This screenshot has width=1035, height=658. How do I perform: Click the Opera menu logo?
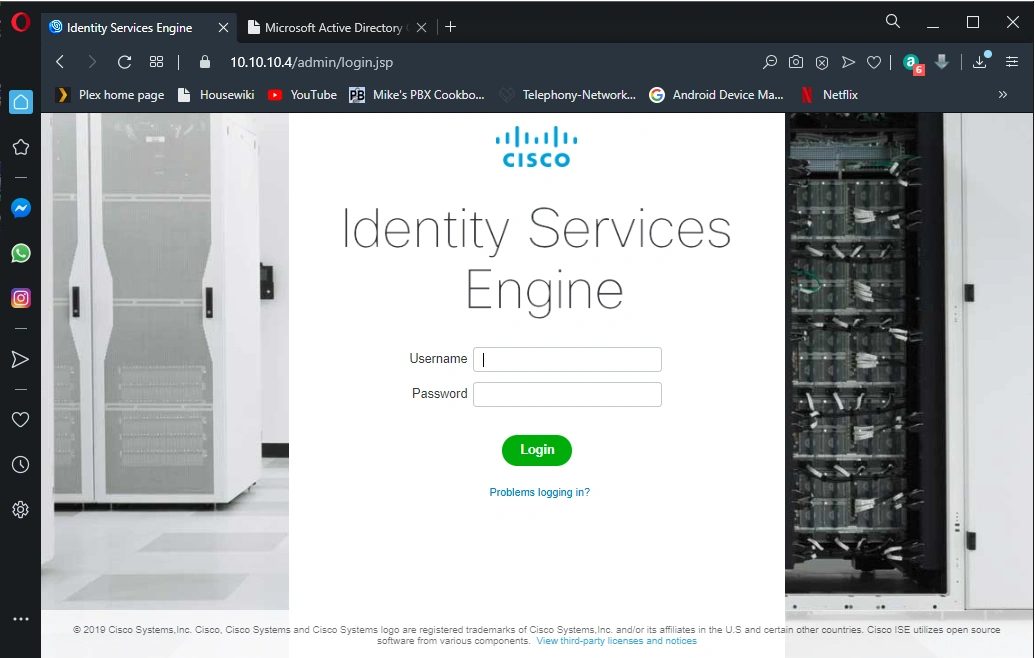coord(20,22)
